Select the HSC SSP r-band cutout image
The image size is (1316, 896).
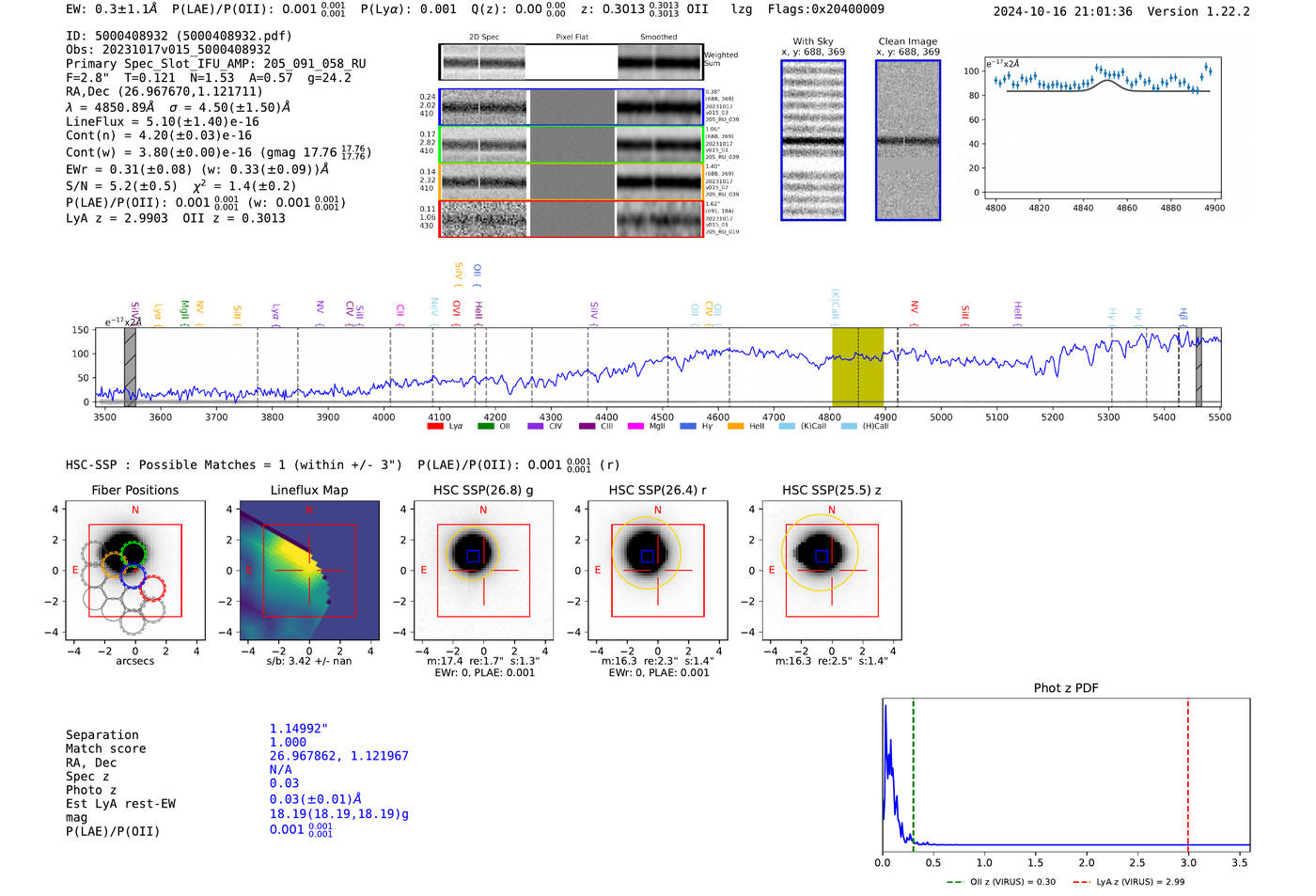tap(657, 571)
